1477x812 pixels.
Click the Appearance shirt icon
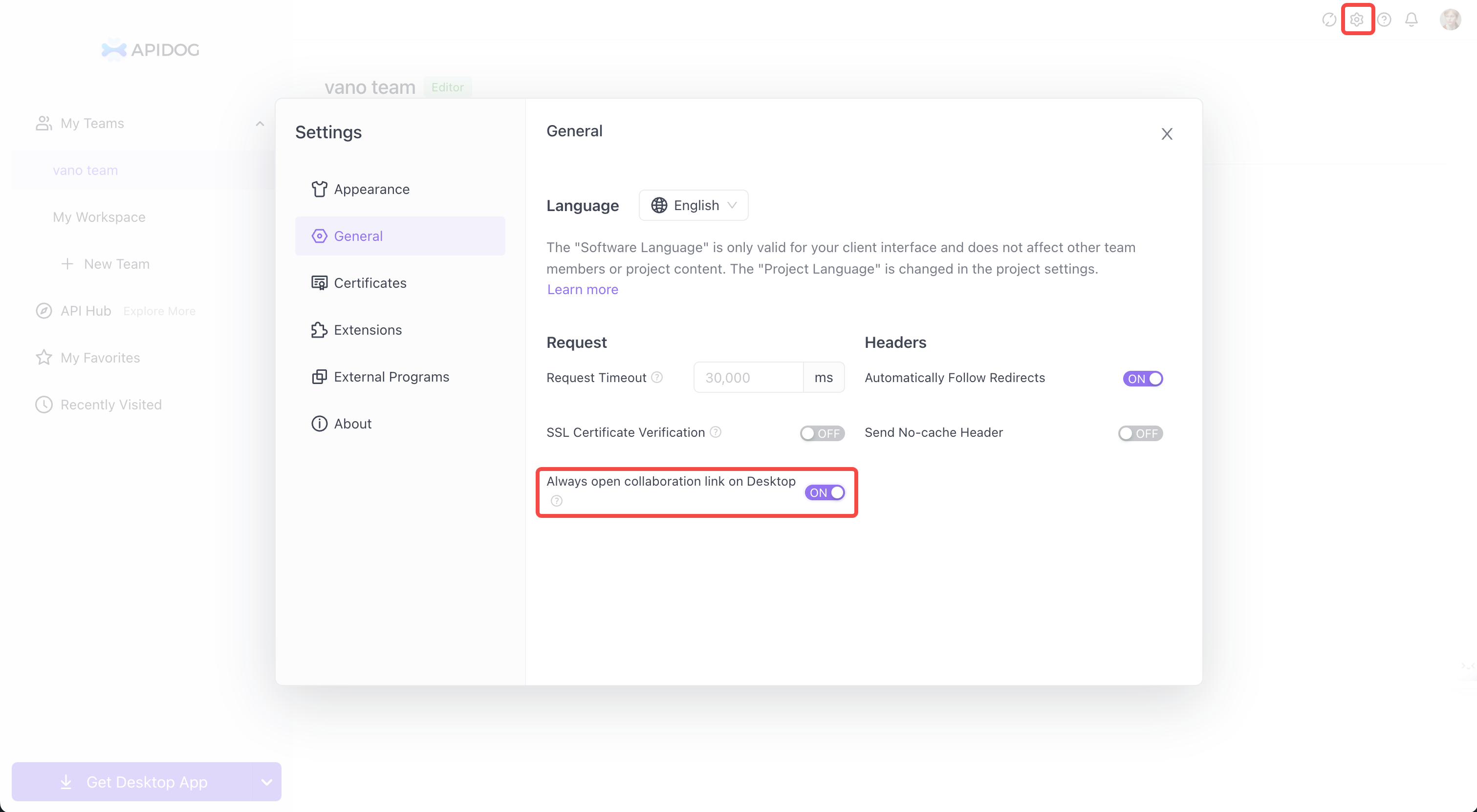click(x=319, y=189)
